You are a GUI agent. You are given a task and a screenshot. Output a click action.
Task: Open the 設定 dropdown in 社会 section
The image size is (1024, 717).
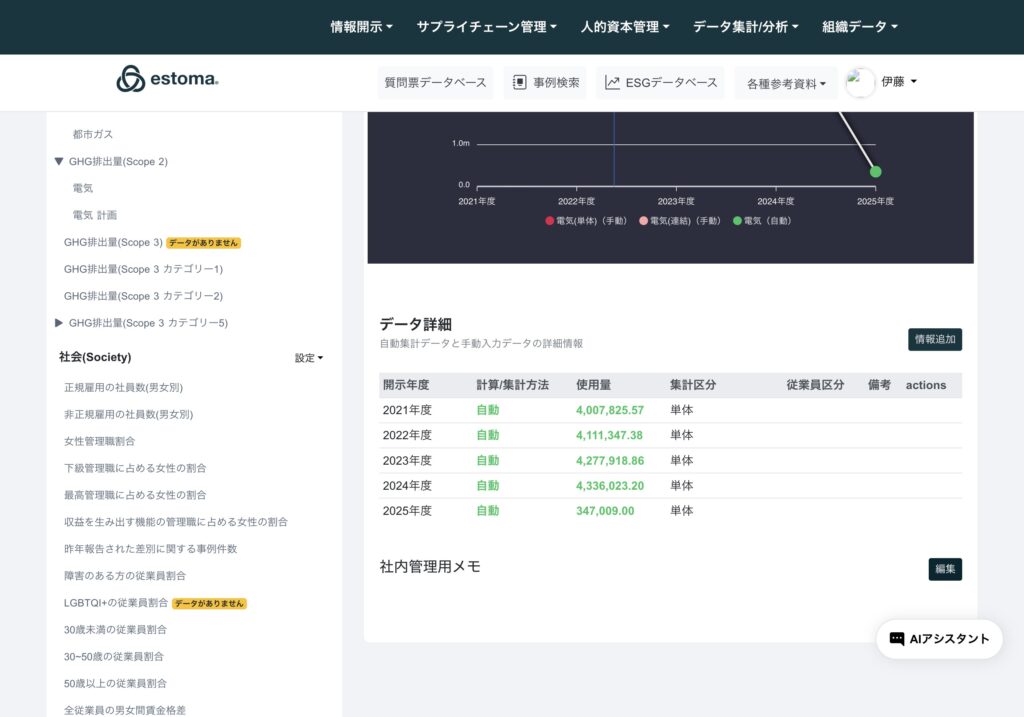click(309, 358)
